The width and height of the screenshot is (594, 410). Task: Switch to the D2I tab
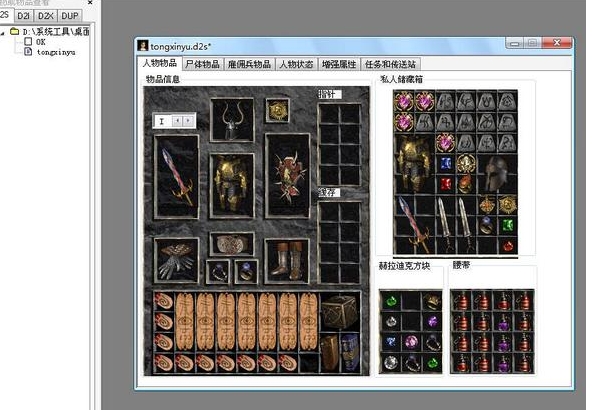coord(23,16)
